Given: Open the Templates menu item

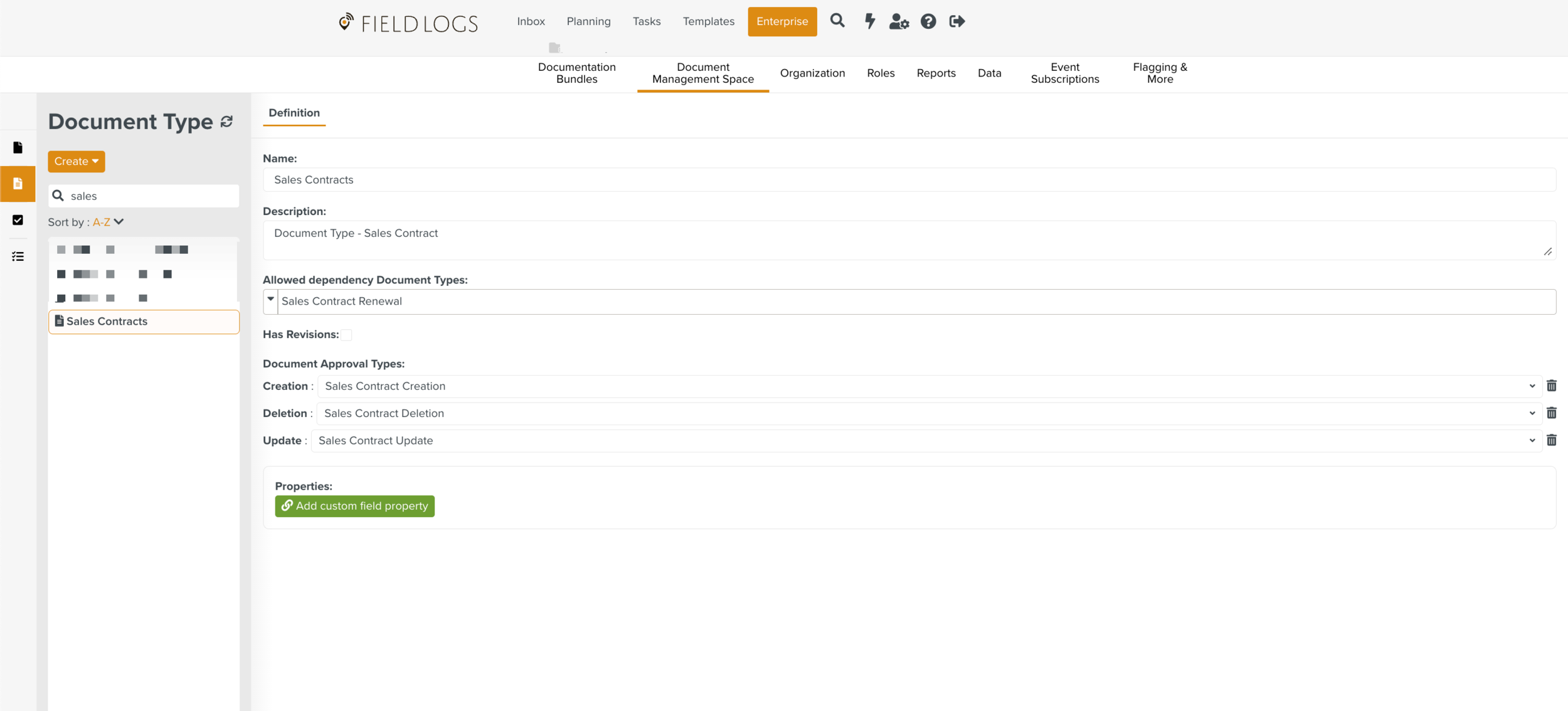Looking at the screenshot, I should coord(708,21).
